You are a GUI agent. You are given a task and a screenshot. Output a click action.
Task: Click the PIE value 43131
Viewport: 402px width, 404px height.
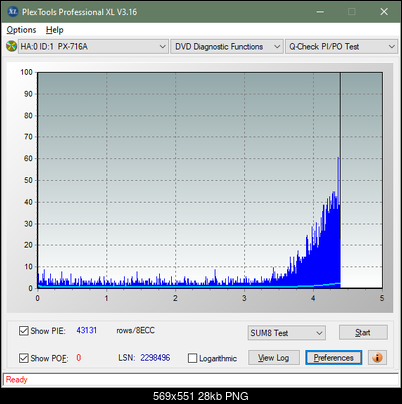[87, 330]
